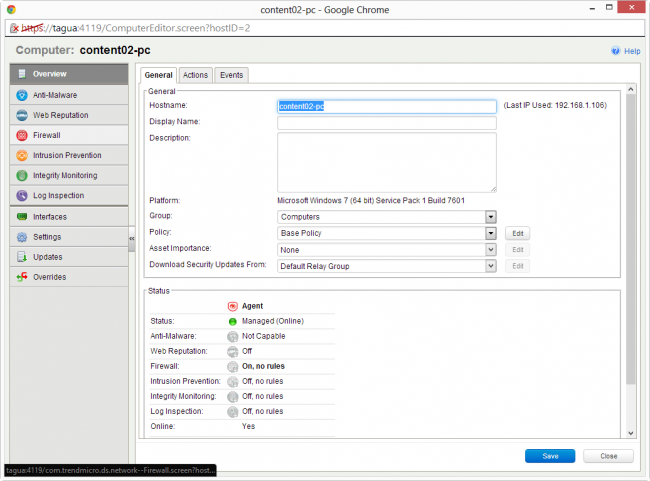650x481 pixels.
Task: Open Log Inspection magnifier icon
Action: (x=22, y=195)
